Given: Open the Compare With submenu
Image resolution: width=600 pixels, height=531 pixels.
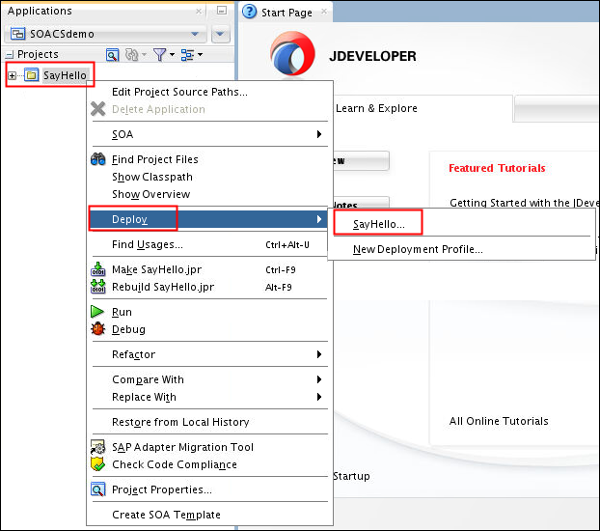Looking at the screenshot, I should tap(210, 379).
